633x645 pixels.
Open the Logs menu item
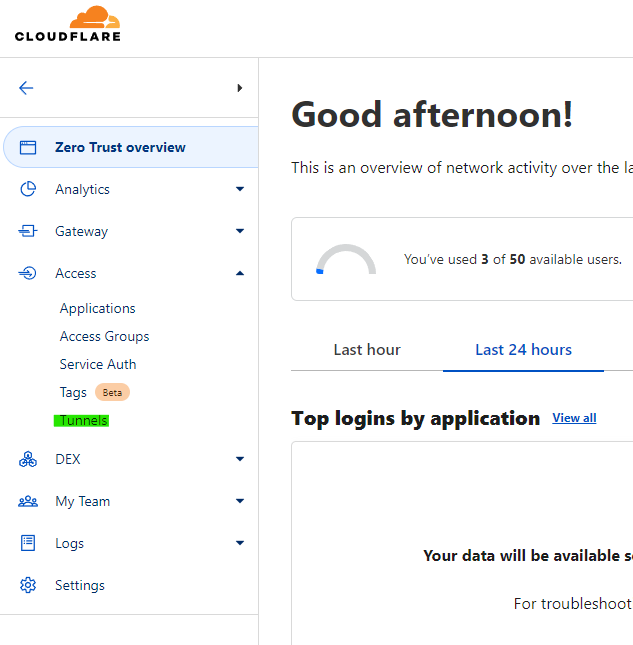70,543
